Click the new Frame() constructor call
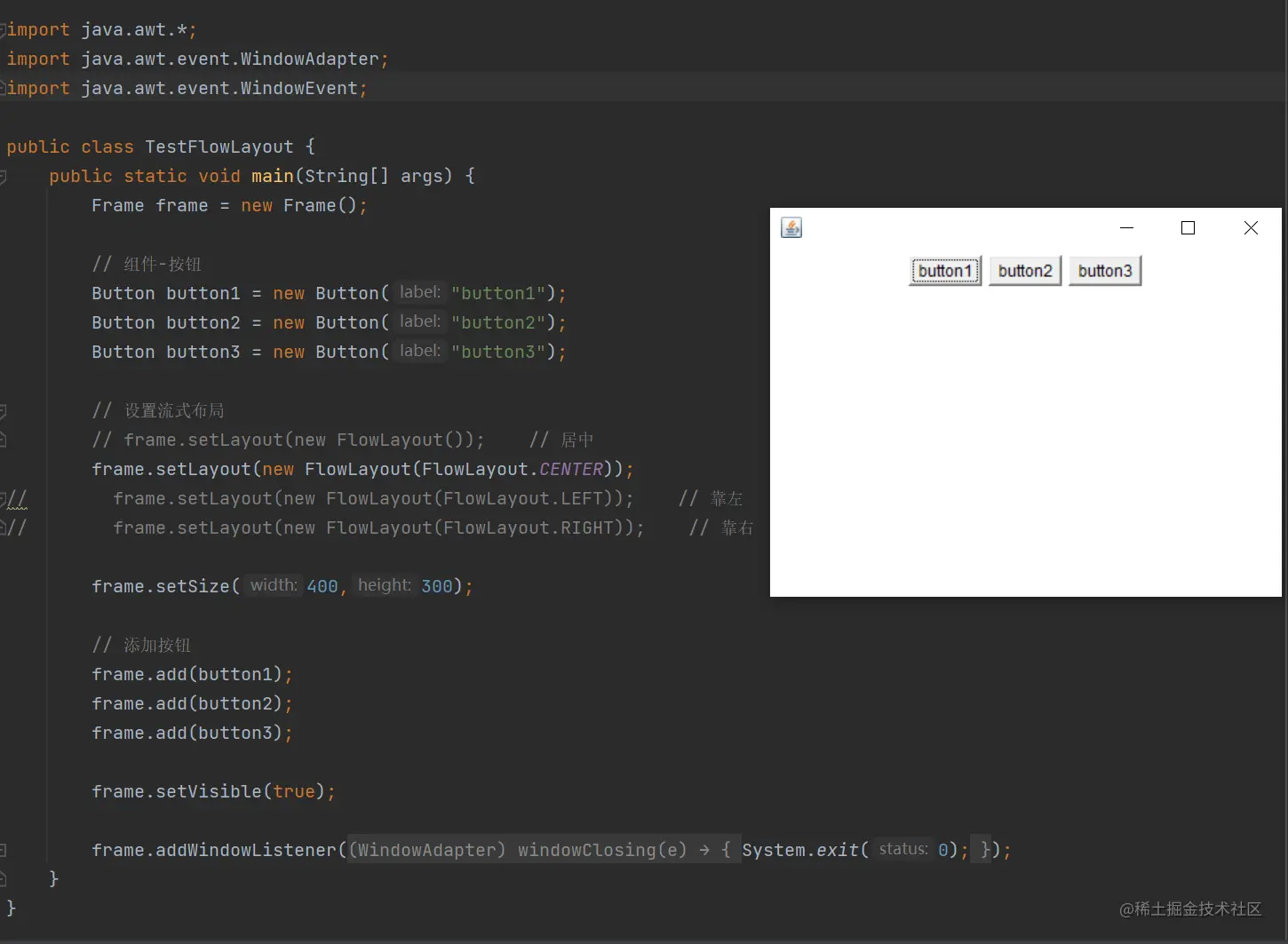This screenshot has height=944, width=1288. point(299,205)
